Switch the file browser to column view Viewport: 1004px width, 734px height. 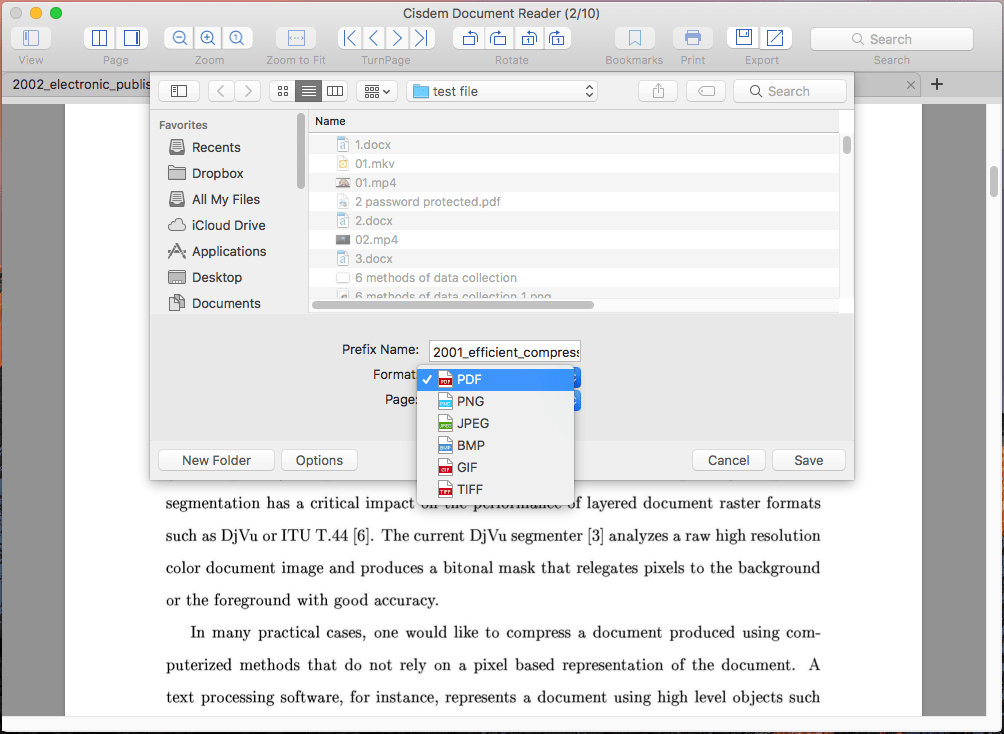coord(335,91)
